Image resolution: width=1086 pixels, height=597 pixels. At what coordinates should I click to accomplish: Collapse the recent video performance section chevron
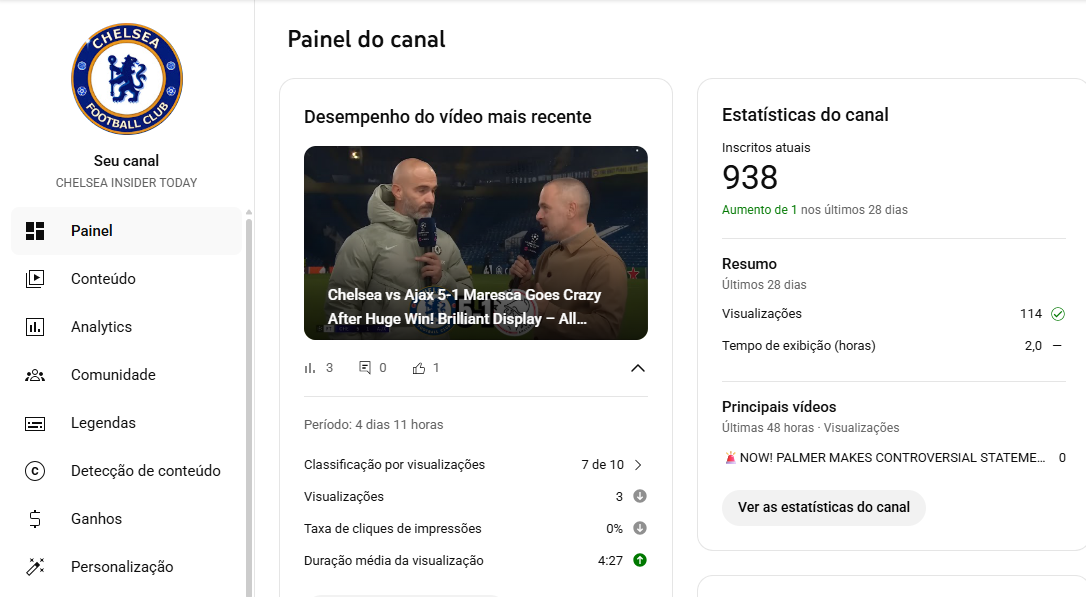tap(638, 368)
